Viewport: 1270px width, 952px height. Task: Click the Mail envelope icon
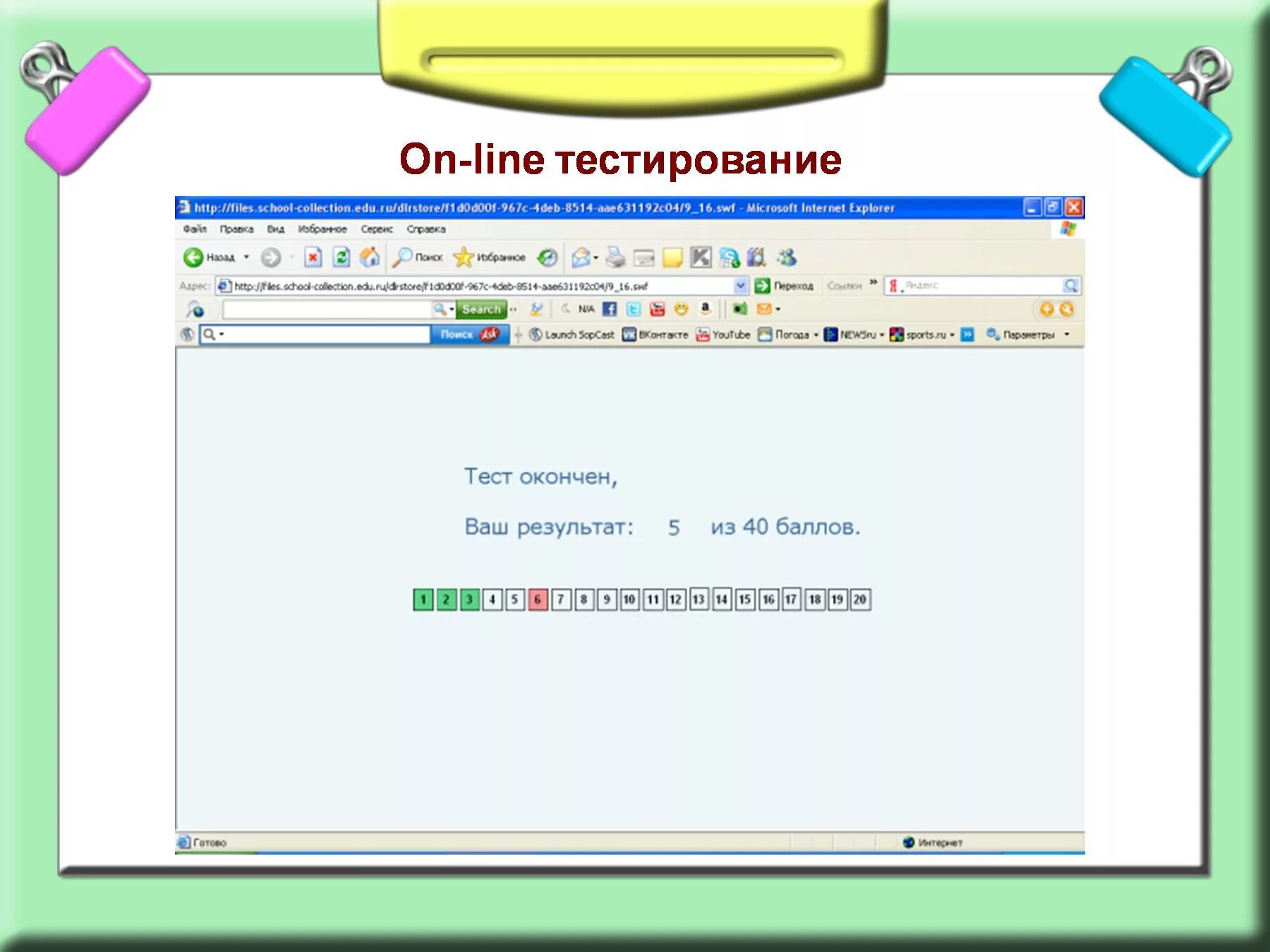[581, 257]
